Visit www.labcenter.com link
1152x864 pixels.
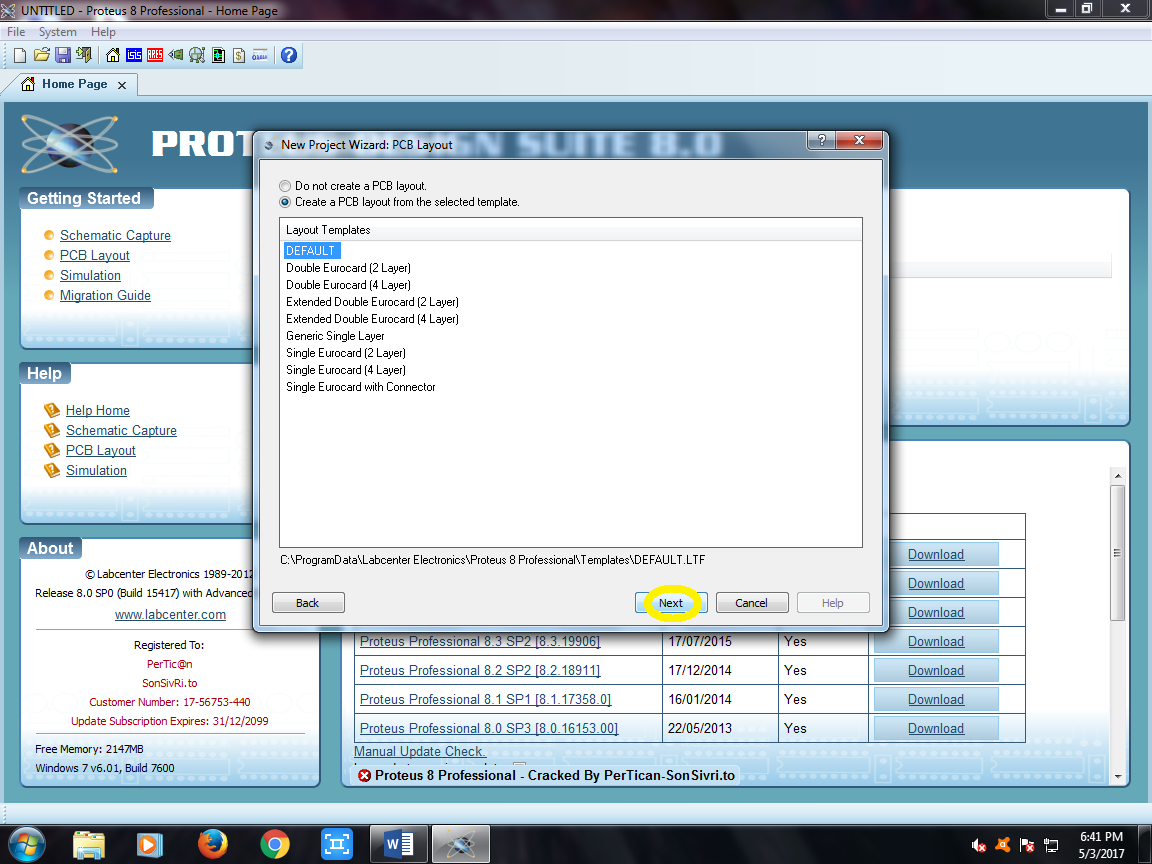(170, 614)
